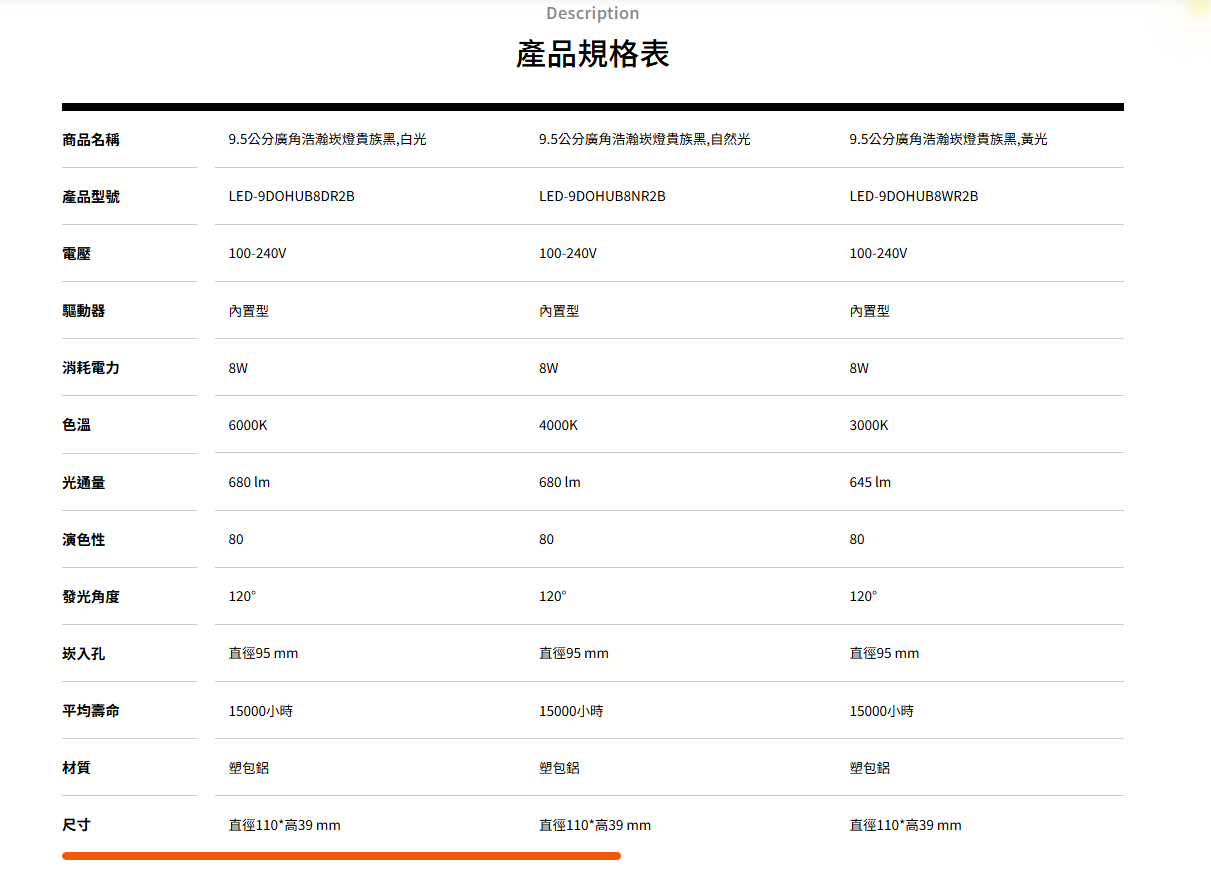Click the 尺寸 row header
The width and height of the screenshot is (1211, 869).
tap(76, 825)
